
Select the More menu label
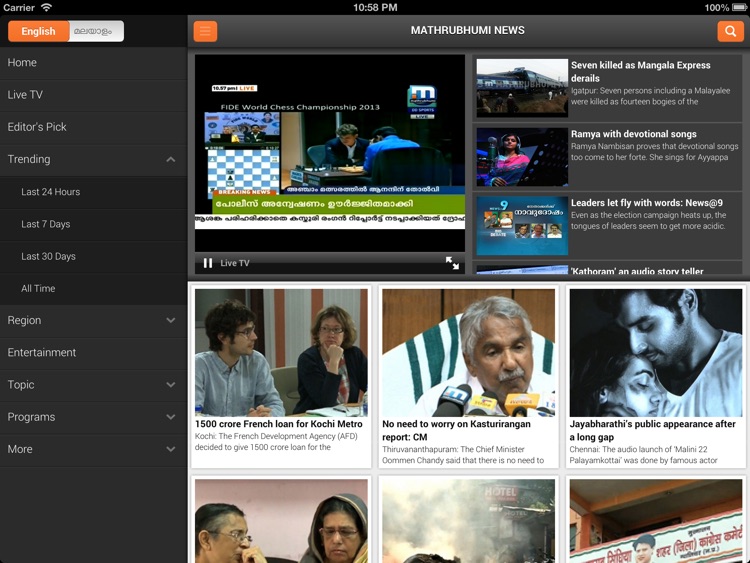pos(20,449)
